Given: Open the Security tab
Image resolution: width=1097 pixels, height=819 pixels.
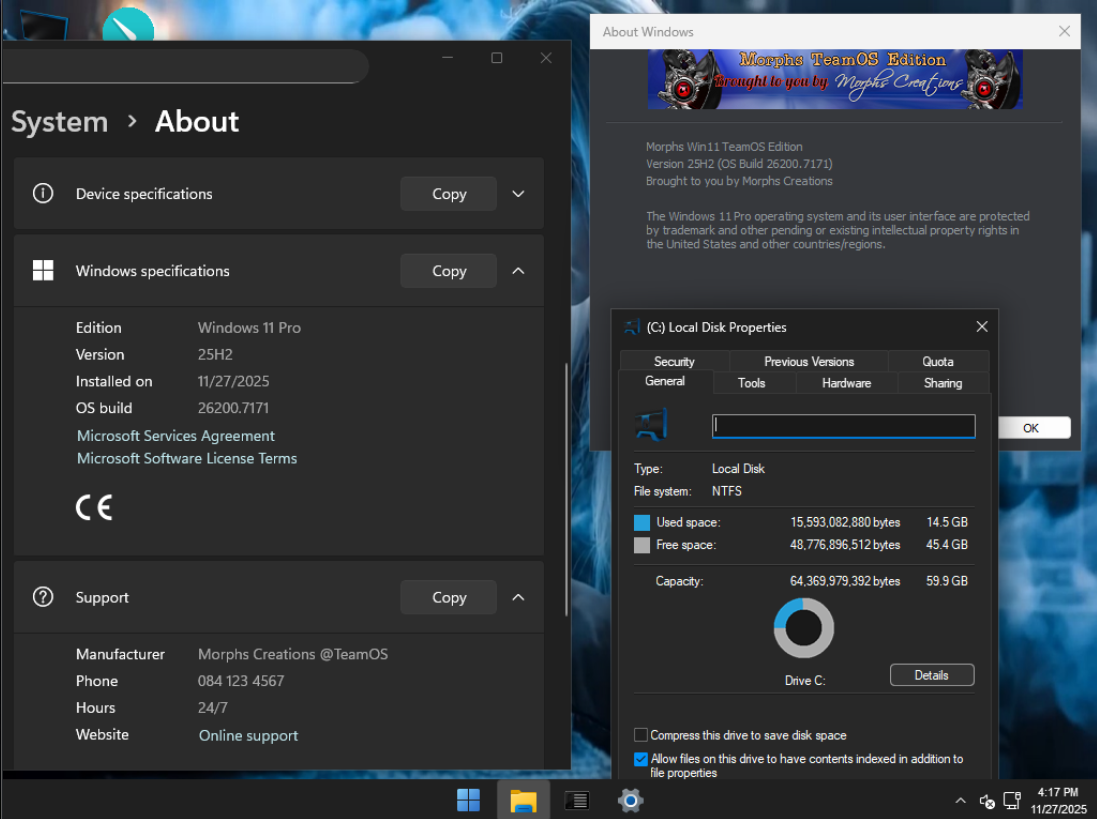Looking at the screenshot, I should (x=674, y=362).
